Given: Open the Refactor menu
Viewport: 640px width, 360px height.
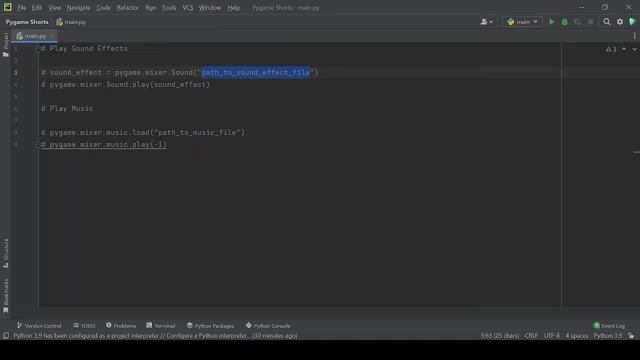Looking at the screenshot, I should [127, 8].
